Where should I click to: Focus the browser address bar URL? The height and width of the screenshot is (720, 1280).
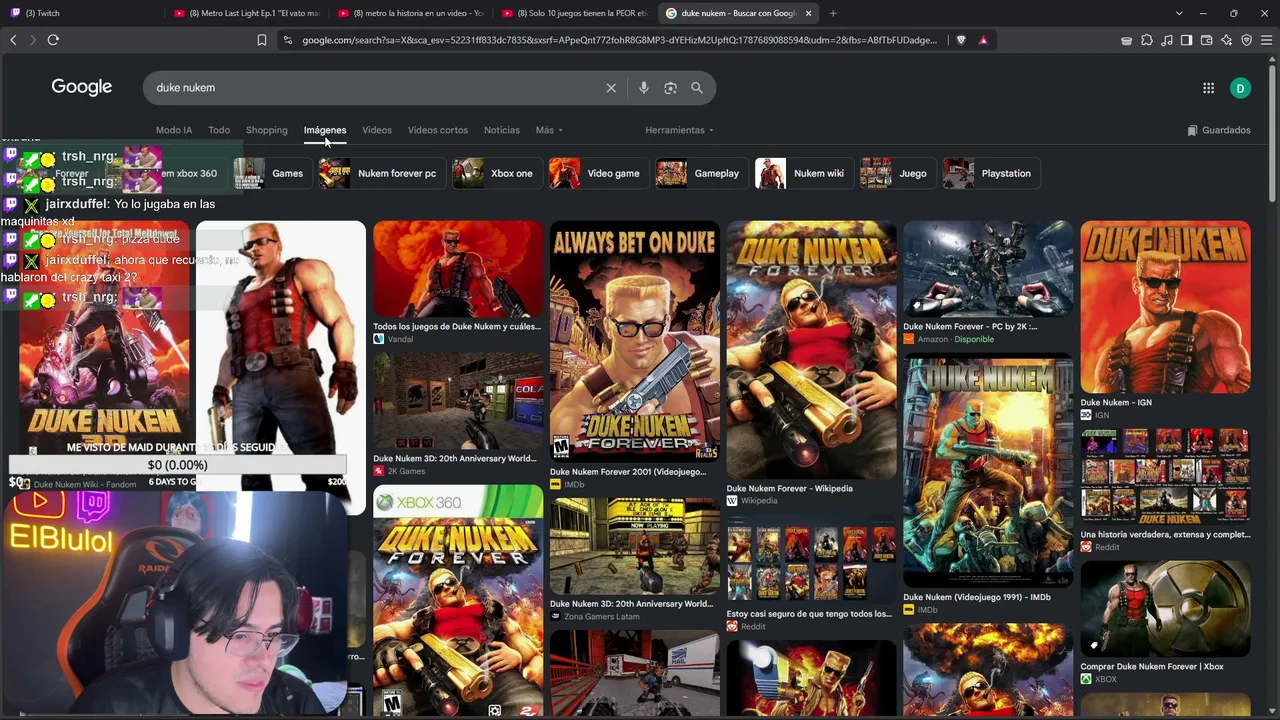[620, 40]
